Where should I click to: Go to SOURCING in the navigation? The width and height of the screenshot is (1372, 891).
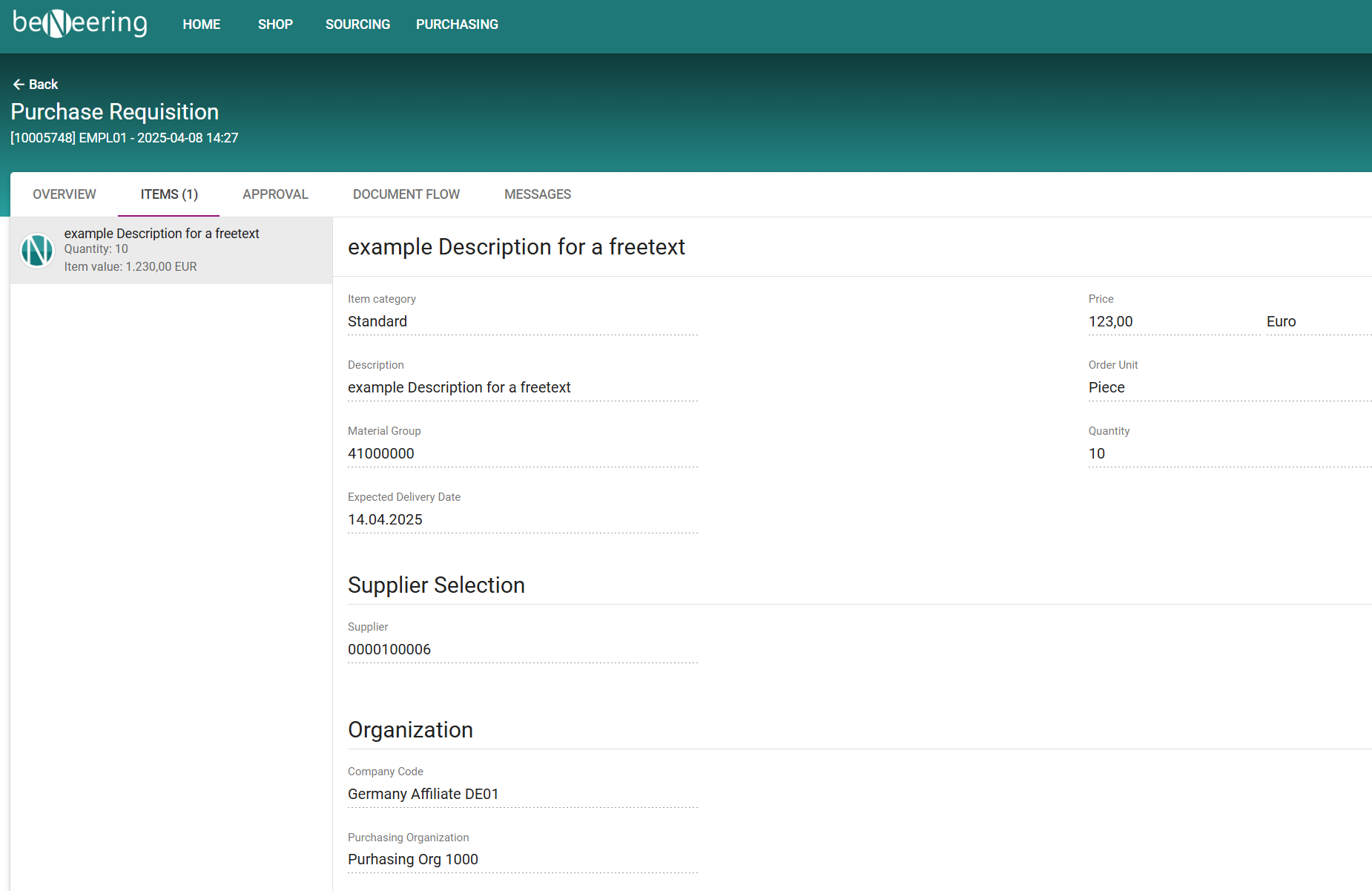click(357, 24)
